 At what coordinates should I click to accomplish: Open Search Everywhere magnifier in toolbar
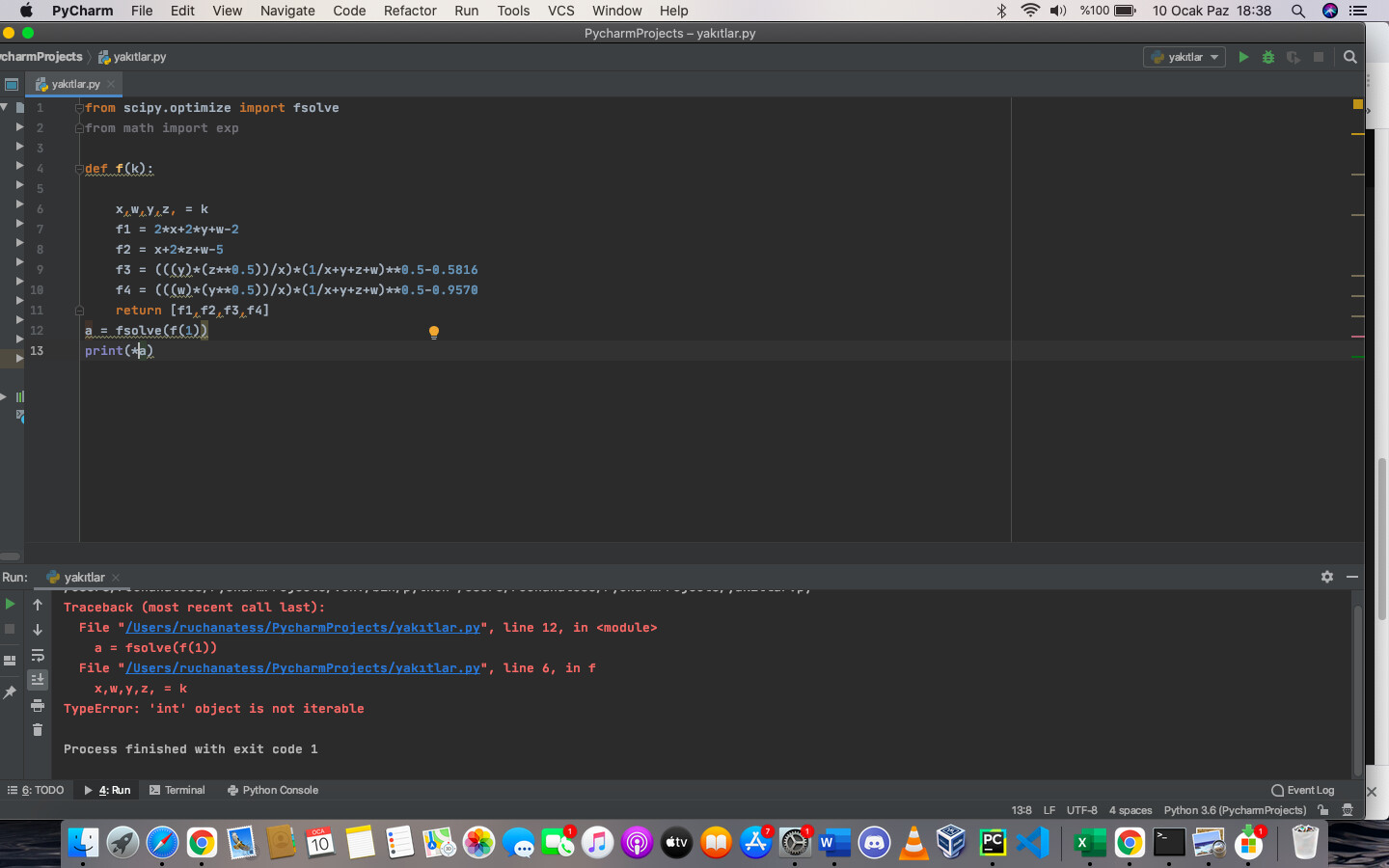coord(1350,57)
